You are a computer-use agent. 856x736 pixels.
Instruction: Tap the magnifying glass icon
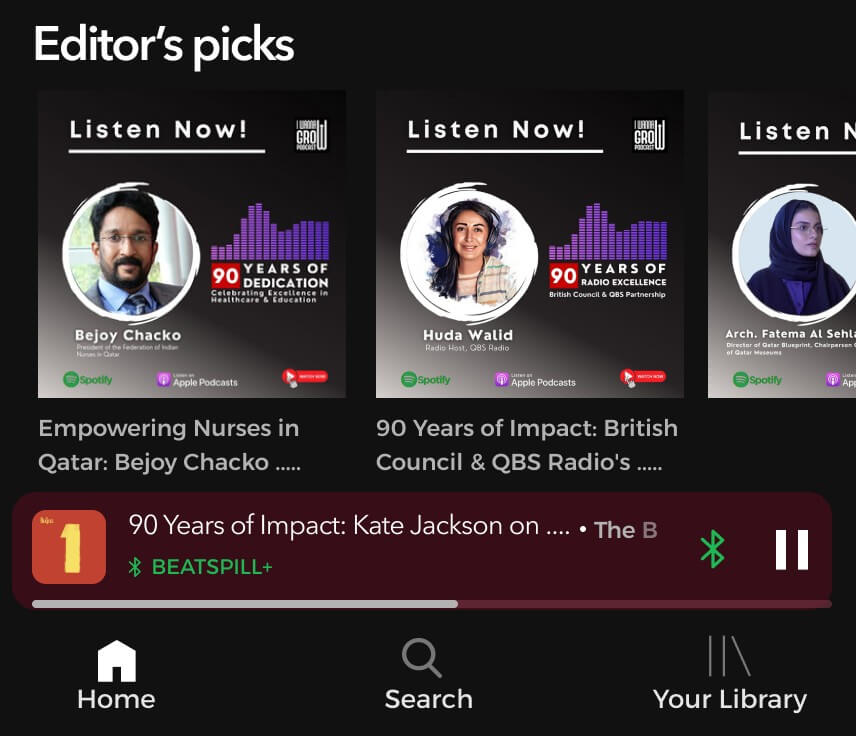[x=421, y=658]
